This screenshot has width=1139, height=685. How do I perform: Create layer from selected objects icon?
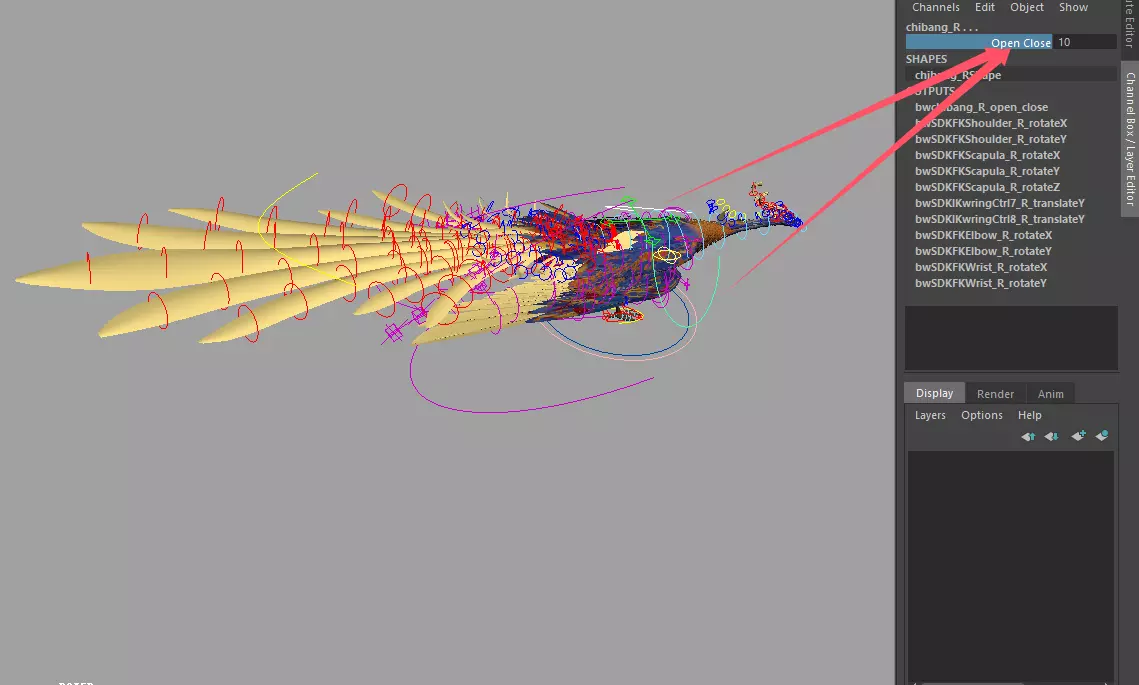1102,436
